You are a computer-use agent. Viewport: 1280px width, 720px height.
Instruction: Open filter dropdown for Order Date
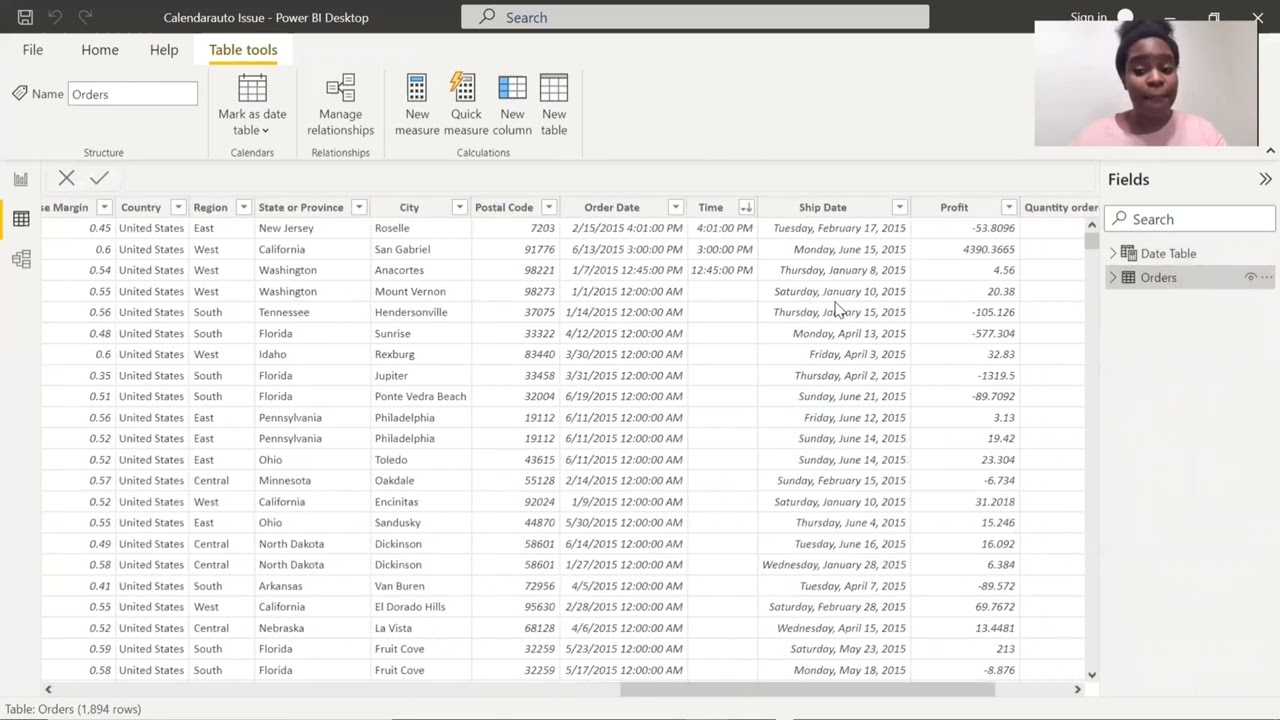(676, 207)
